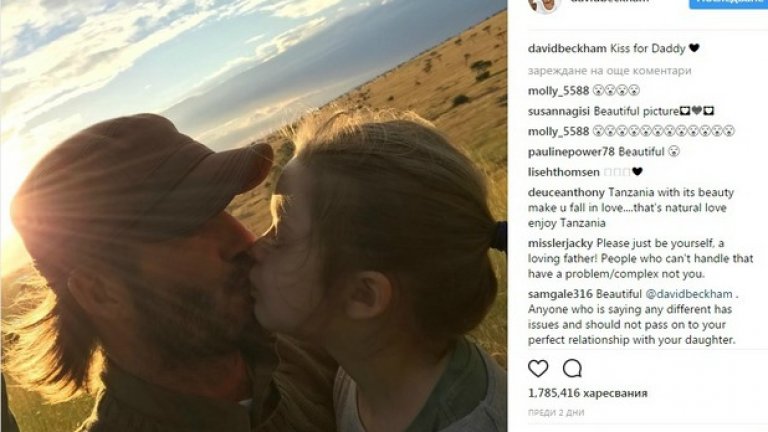Click the blue follow button

(728, 3)
